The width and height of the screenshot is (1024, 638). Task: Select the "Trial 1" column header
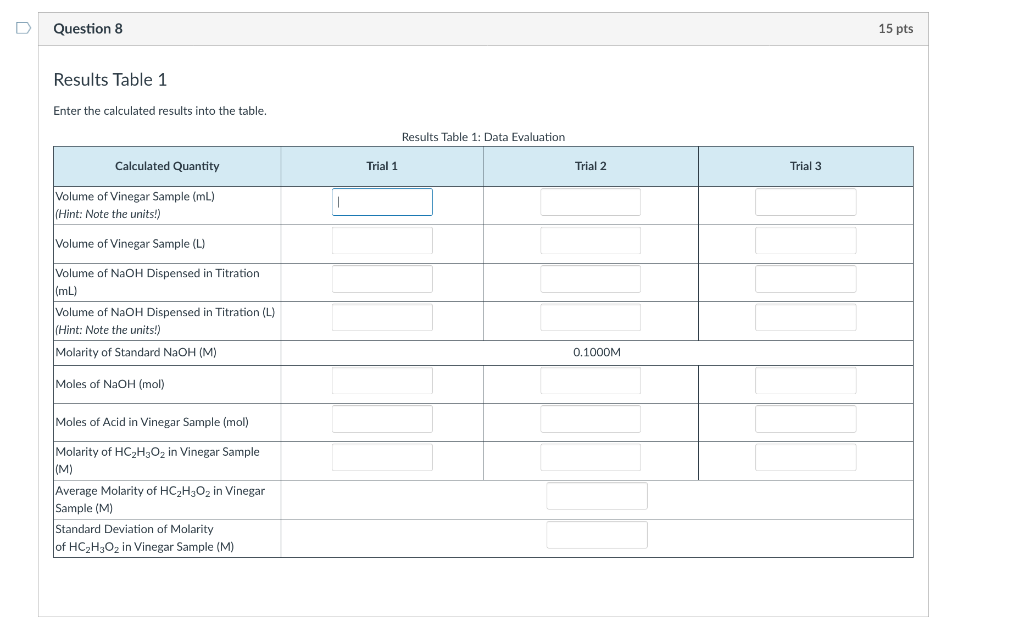(382, 166)
